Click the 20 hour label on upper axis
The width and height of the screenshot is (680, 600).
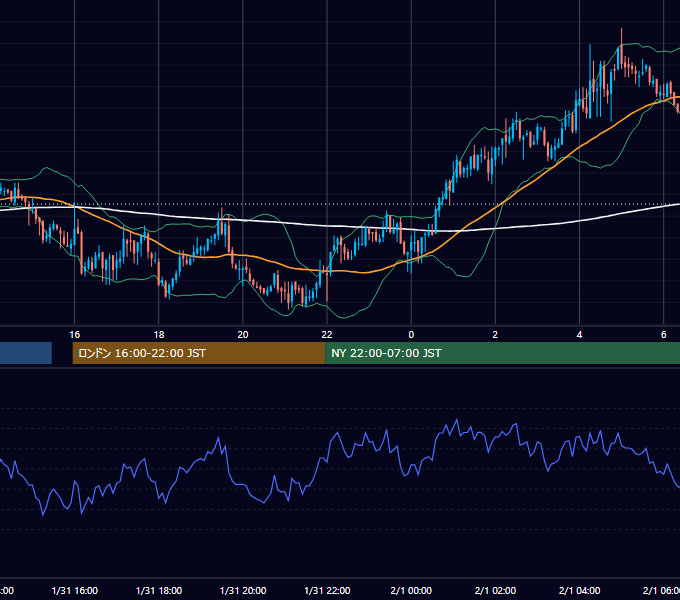tap(243, 334)
